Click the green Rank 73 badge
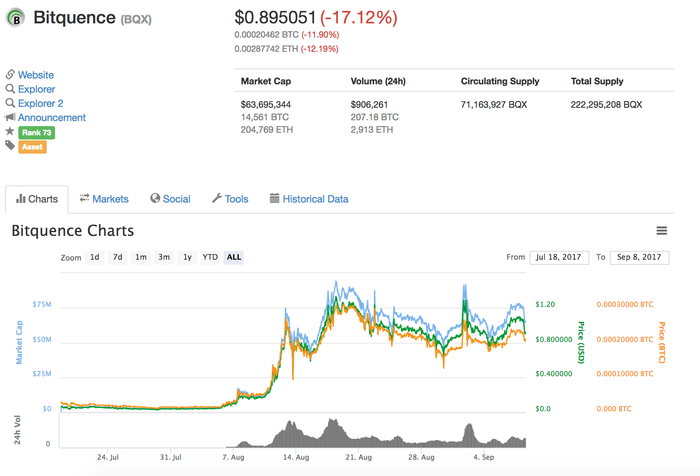Screen dimensions: 700x476 point(37,133)
